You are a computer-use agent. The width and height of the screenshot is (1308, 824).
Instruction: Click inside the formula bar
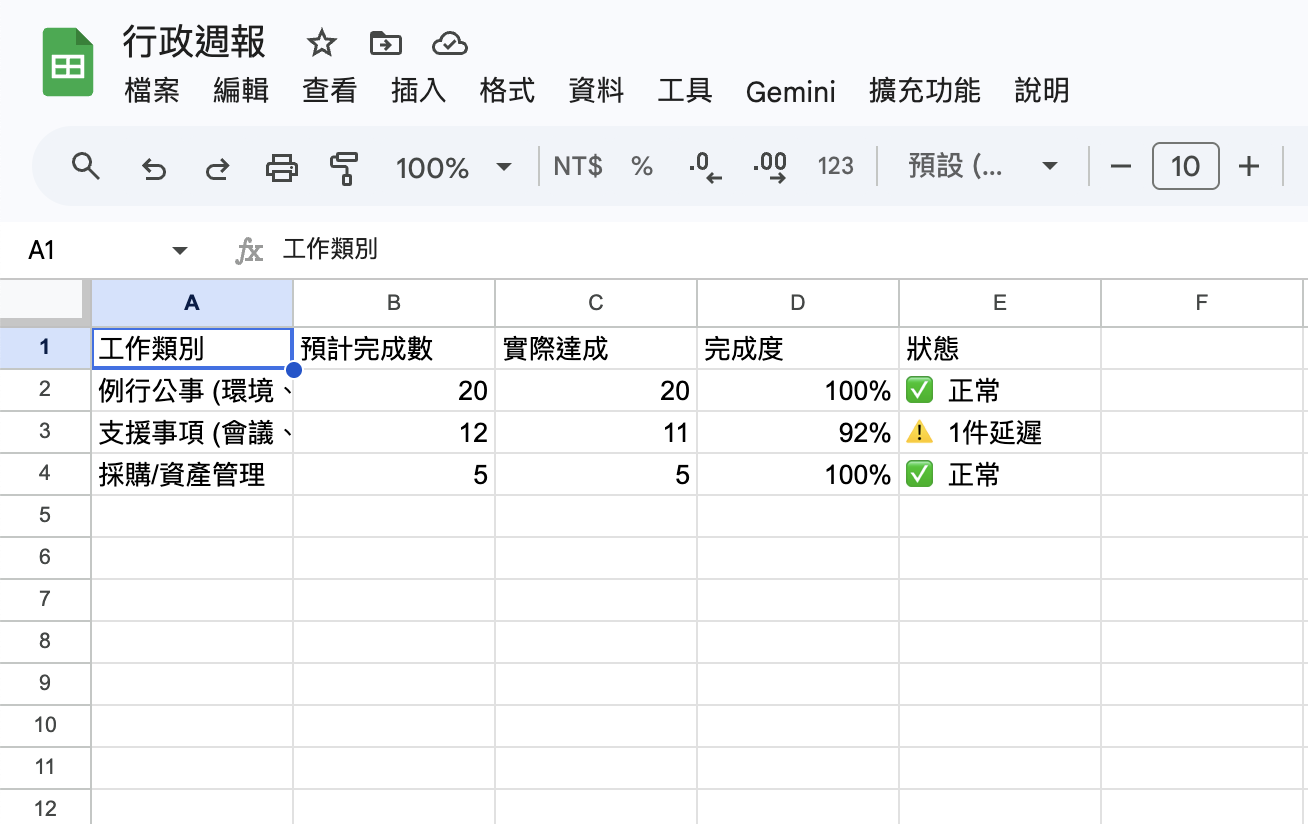(x=600, y=249)
